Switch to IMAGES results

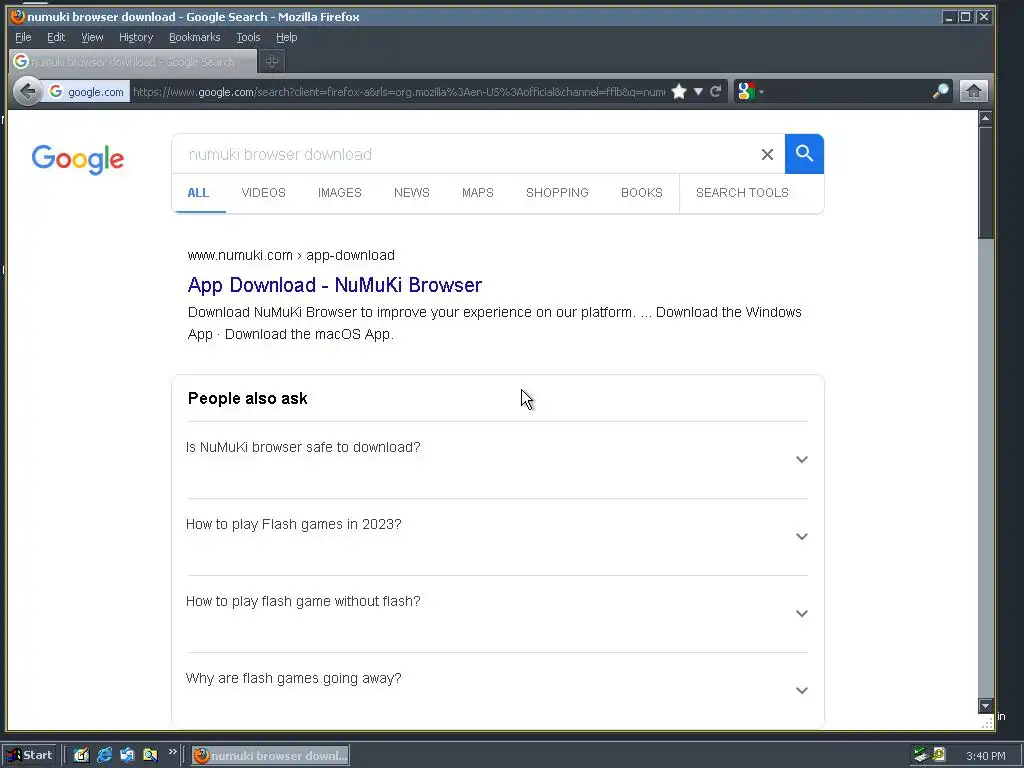click(x=340, y=193)
